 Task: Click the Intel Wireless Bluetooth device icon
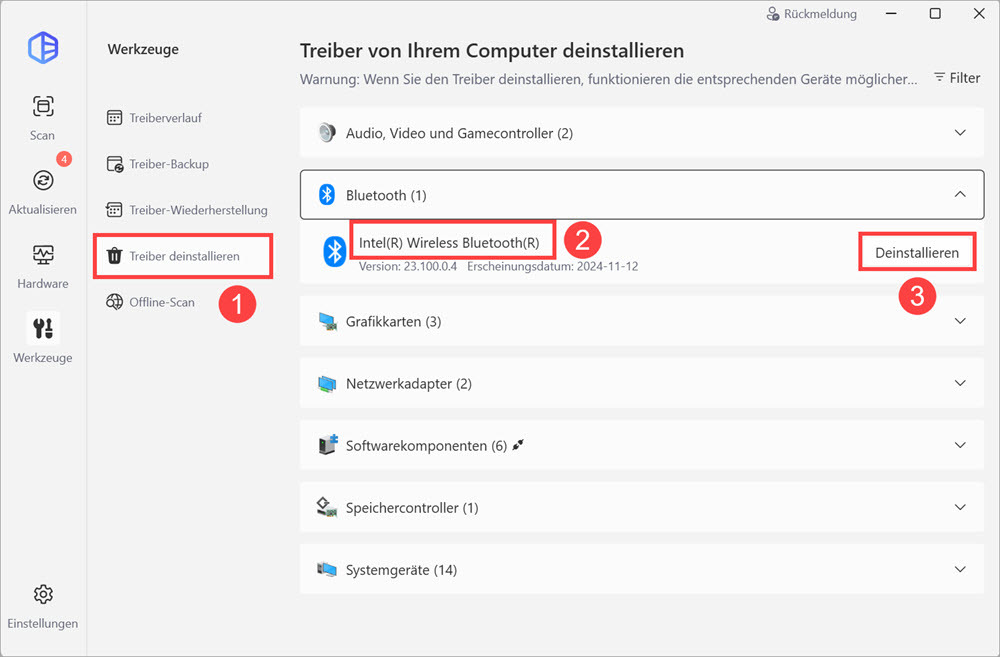coord(334,251)
